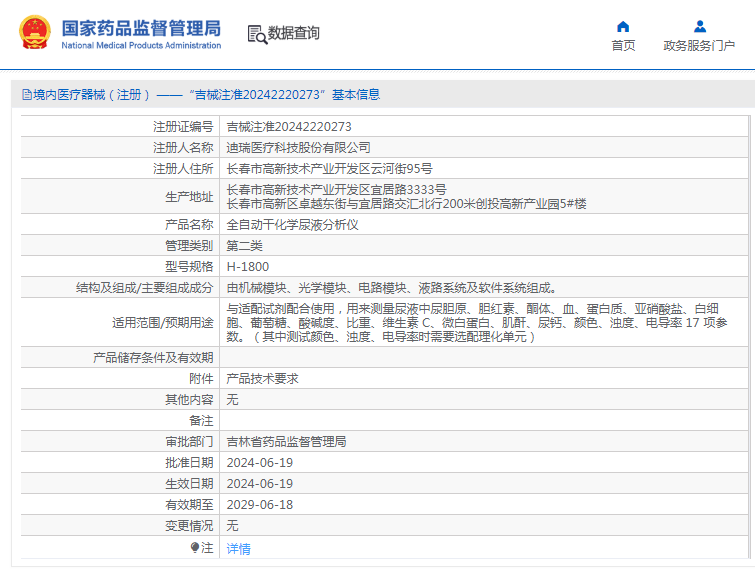Image resolution: width=755 pixels, height=573 pixels.
Task: Select approval date 2024-06-19 in 批准日期 row
Action: (260, 463)
